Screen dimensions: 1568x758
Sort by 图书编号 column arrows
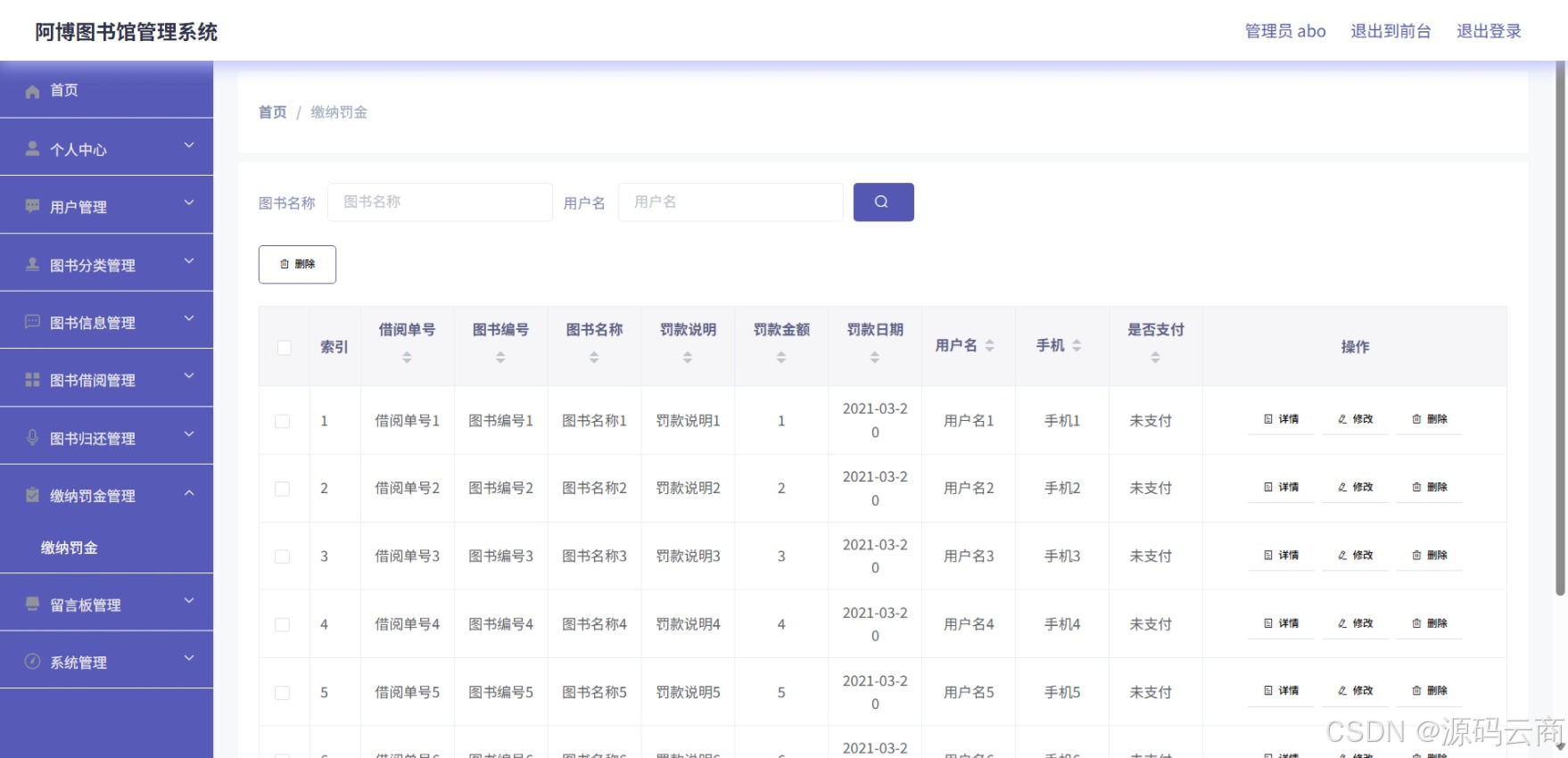pos(500,358)
